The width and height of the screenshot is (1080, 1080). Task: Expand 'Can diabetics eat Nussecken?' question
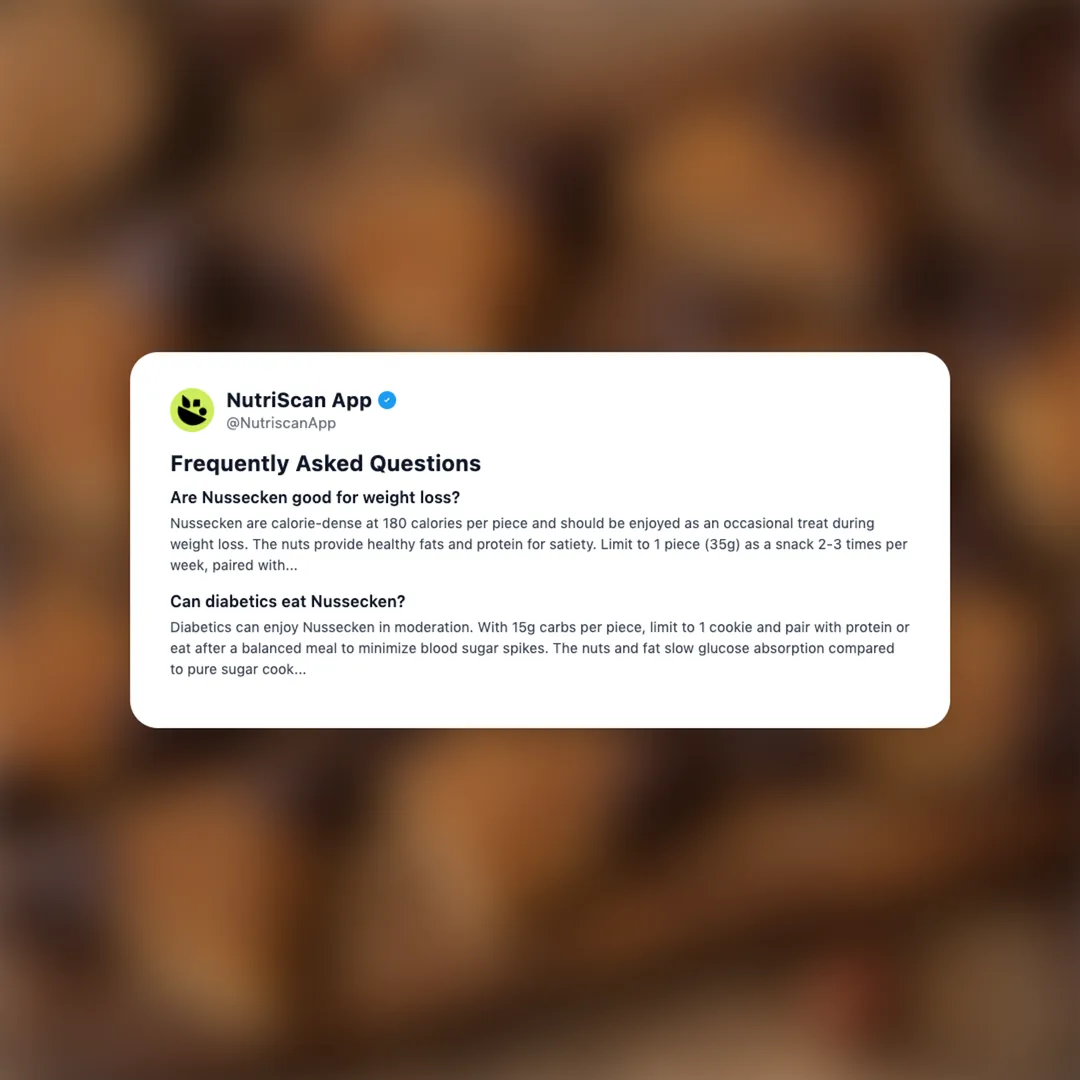pyautogui.click(x=287, y=601)
